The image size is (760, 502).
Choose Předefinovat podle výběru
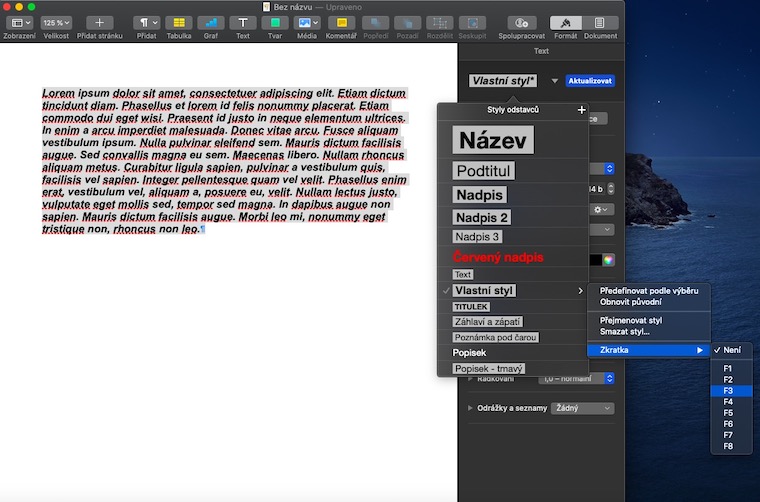[x=649, y=291]
